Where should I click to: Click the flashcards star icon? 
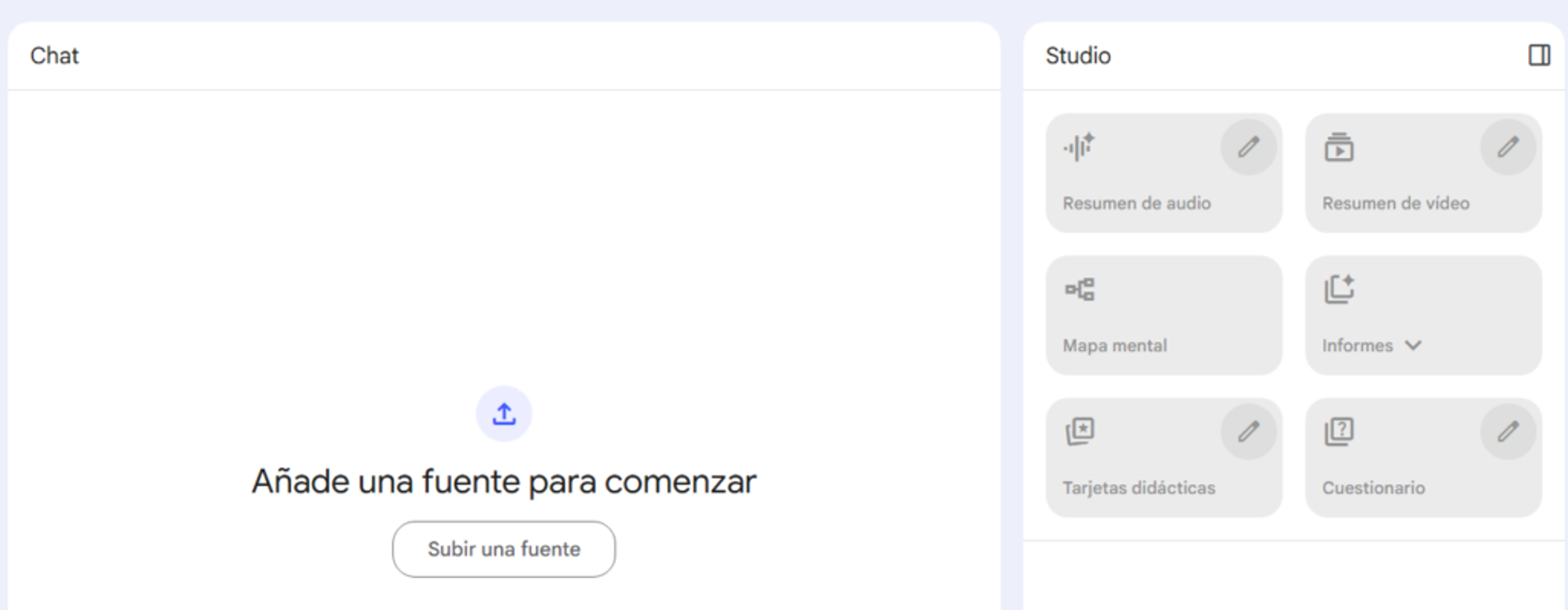[1080, 431]
